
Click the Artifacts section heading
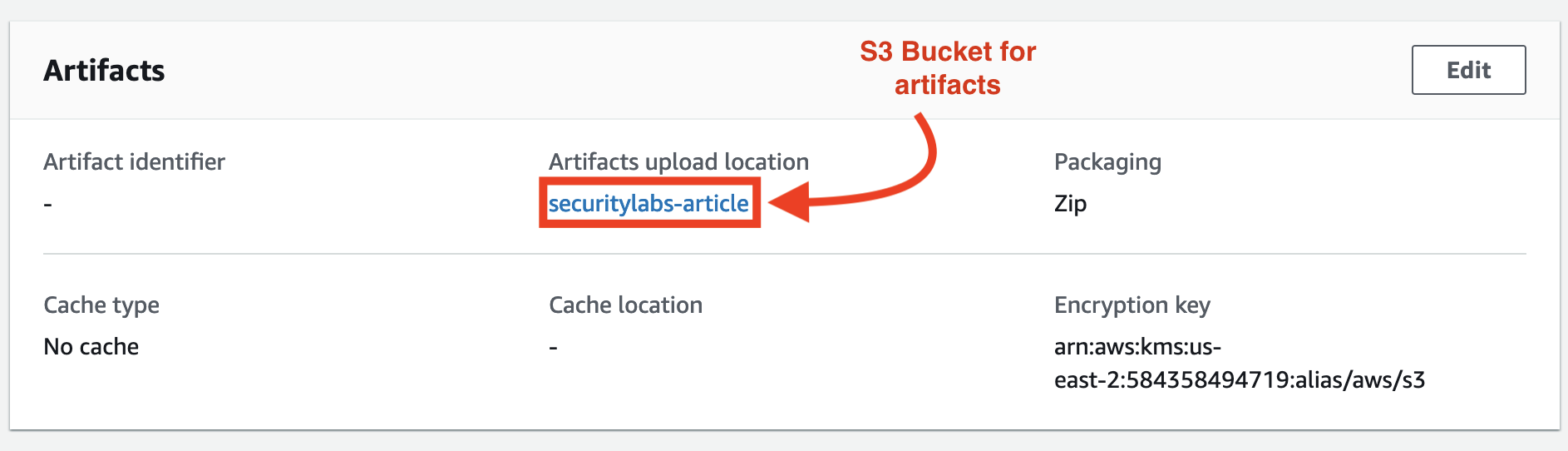point(104,71)
